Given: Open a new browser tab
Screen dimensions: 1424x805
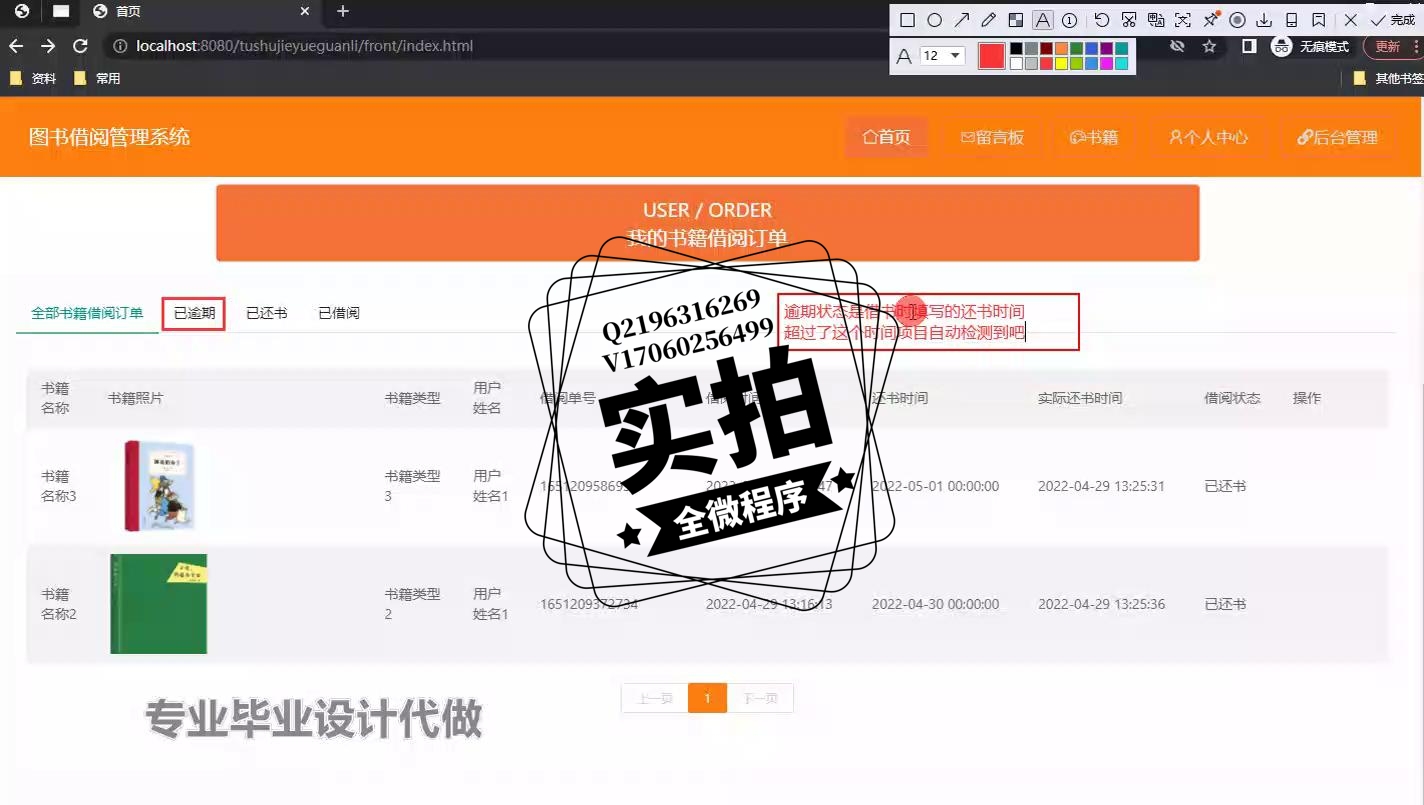Looking at the screenshot, I should [343, 12].
